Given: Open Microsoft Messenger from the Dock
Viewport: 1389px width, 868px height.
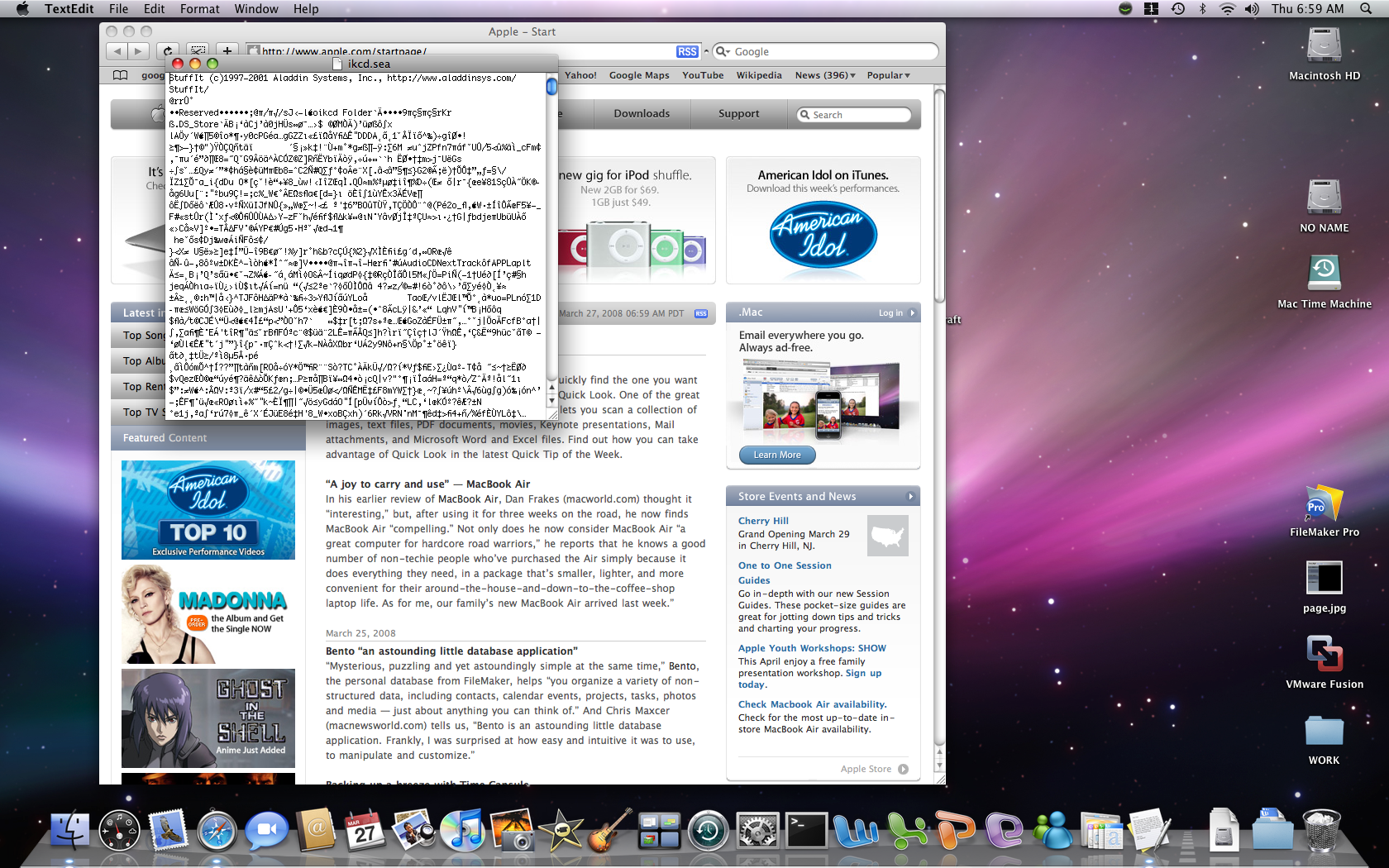Looking at the screenshot, I should point(1053,830).
